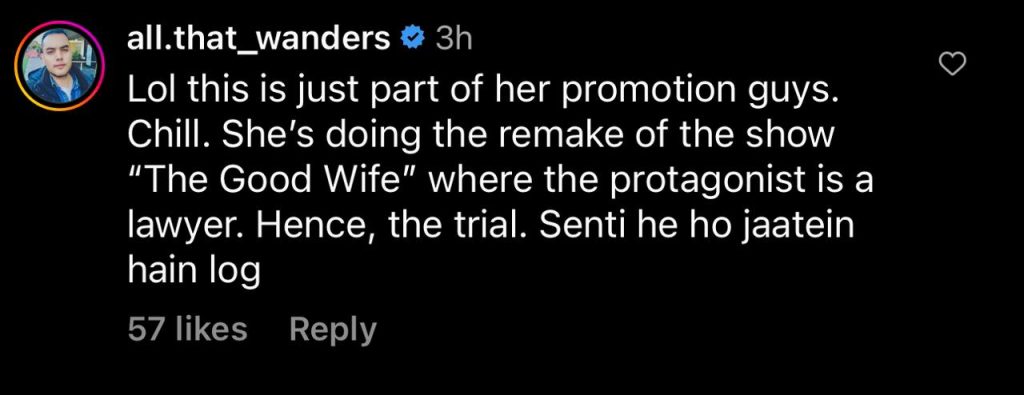Like the comment with the heart icon
The image size is (1024, 395).
(x=952, y=64)
